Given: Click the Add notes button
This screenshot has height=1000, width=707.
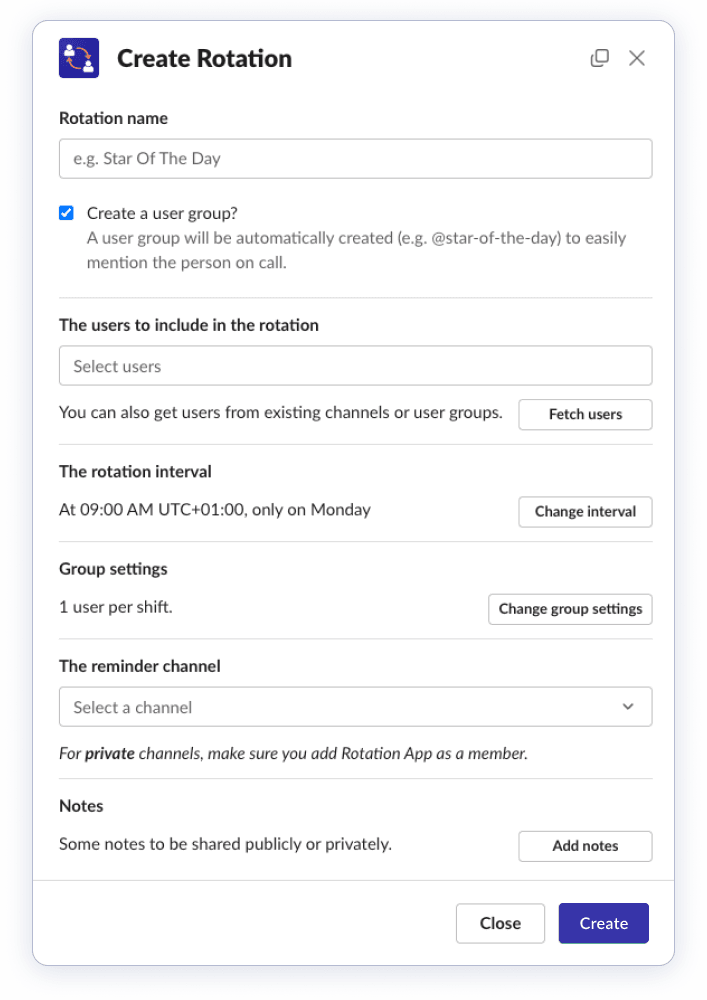Looking at the screenshot, I should pos(585,846).
